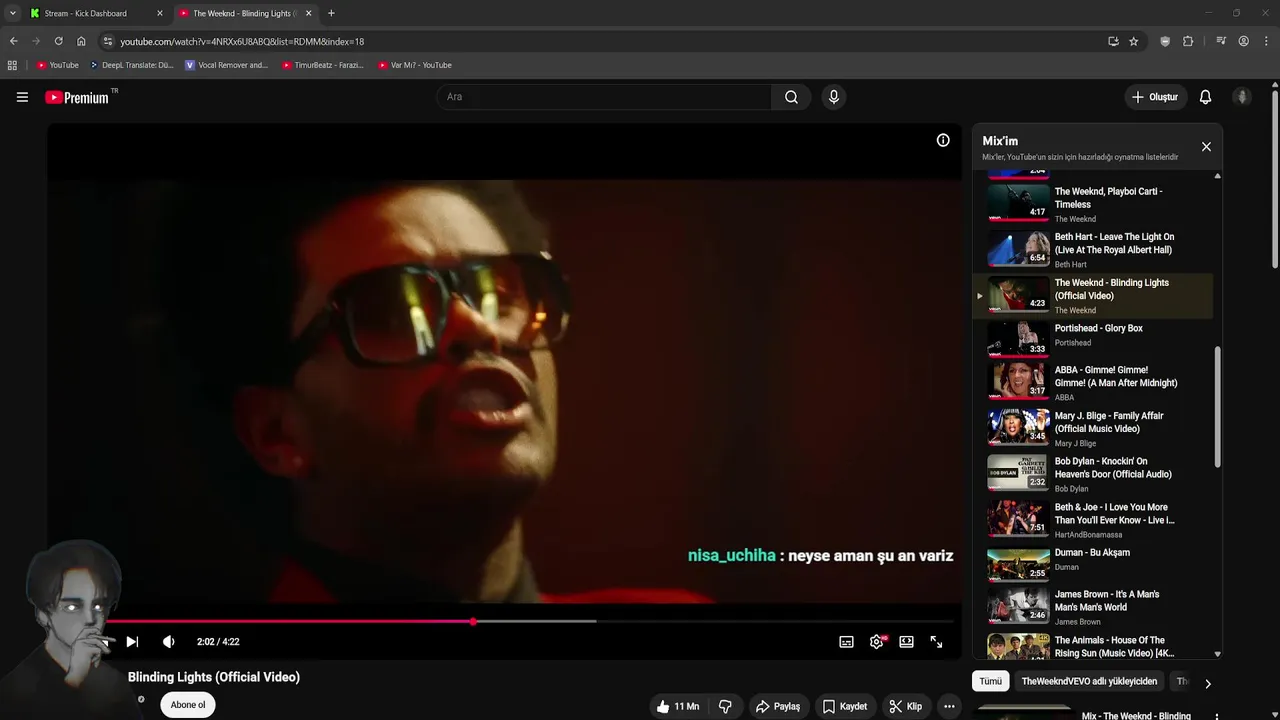This screenshot has width=1280, height=720.
Task: Play Portishead Glory Box from playlist
Action: 1092,337
